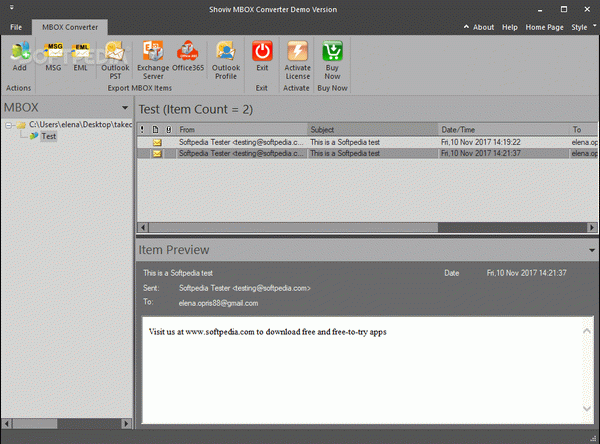Click the email body preview text
Viewport: 600px width, 444px height.
click(x=267, y=332)
